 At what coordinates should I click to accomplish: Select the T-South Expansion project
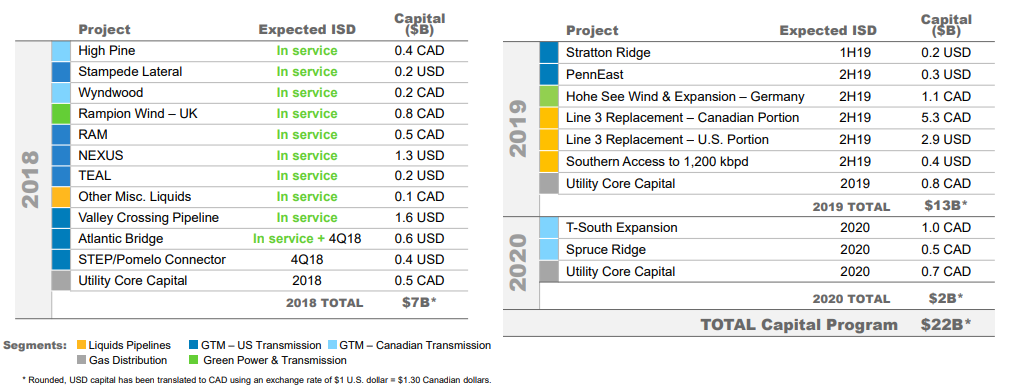[621, 228]
